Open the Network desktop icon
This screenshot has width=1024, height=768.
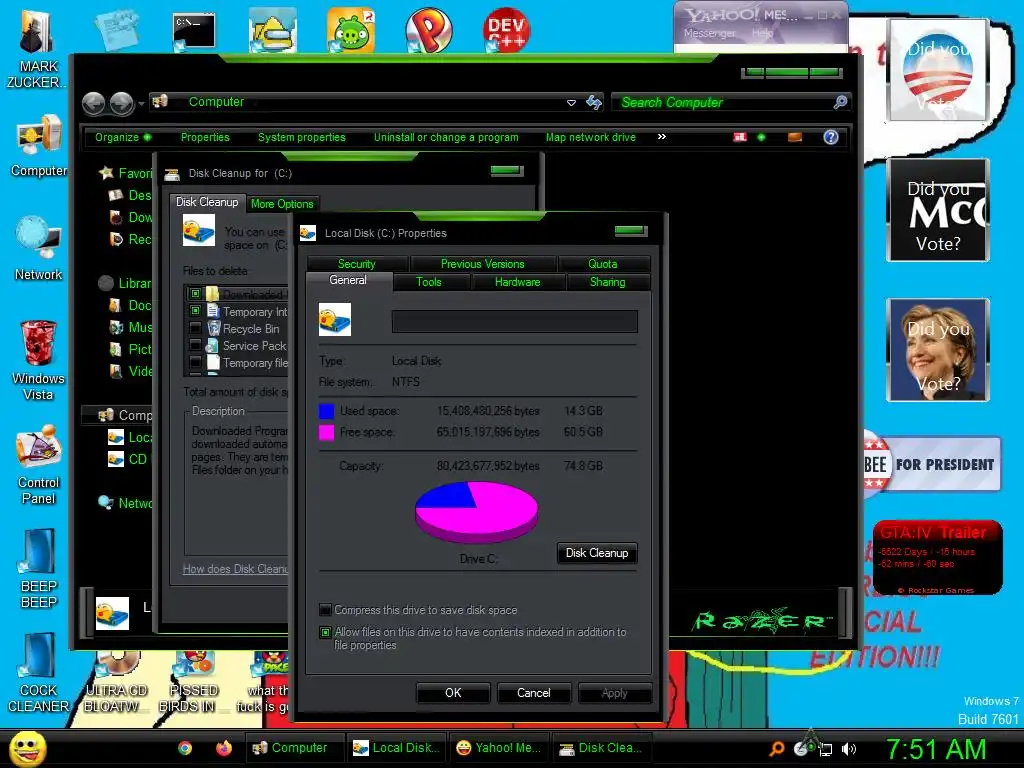[39, 248]
